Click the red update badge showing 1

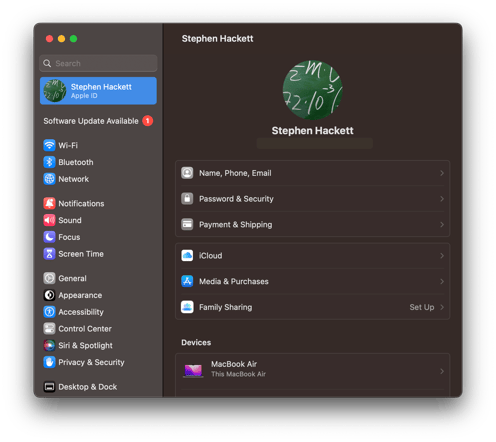(148, 121)
